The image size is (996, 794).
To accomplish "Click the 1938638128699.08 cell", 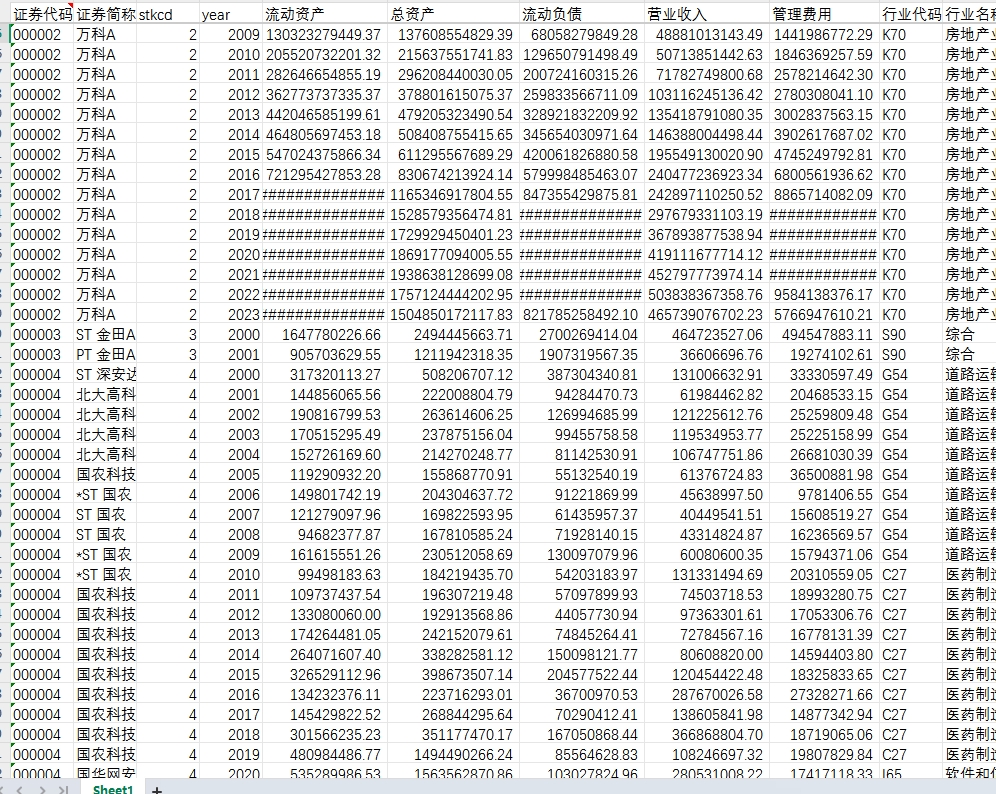I will tap(453, 275).
